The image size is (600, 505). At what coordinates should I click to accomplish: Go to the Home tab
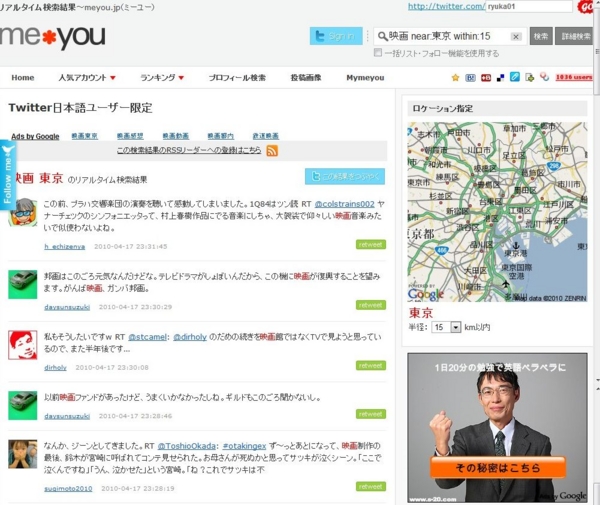23,78
